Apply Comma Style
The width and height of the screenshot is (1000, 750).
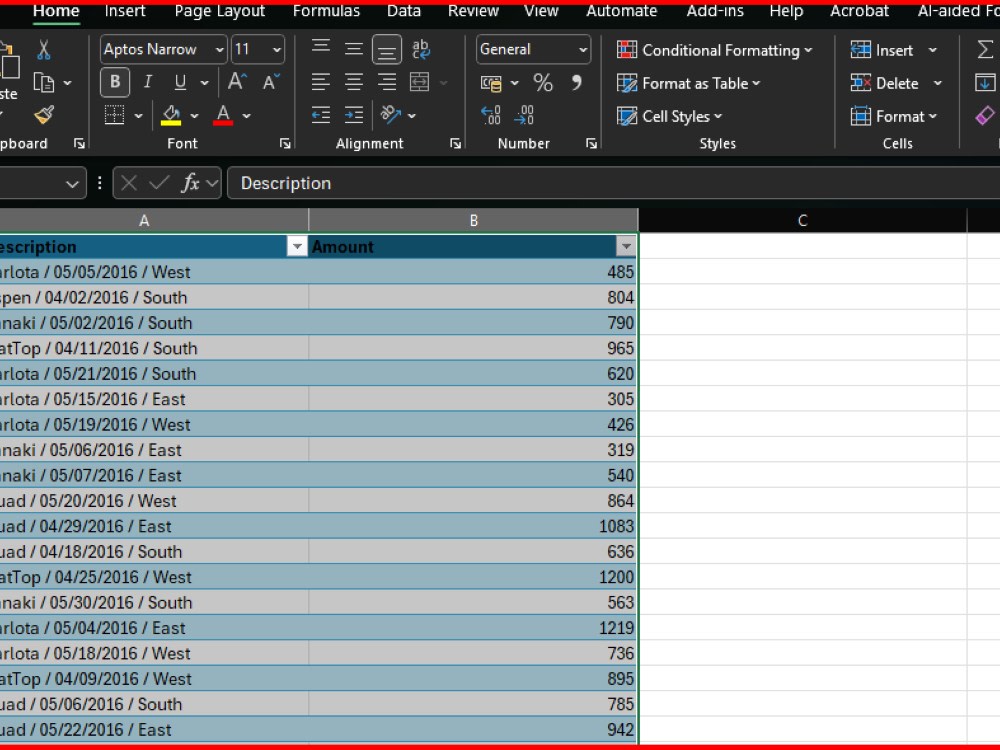576,83
